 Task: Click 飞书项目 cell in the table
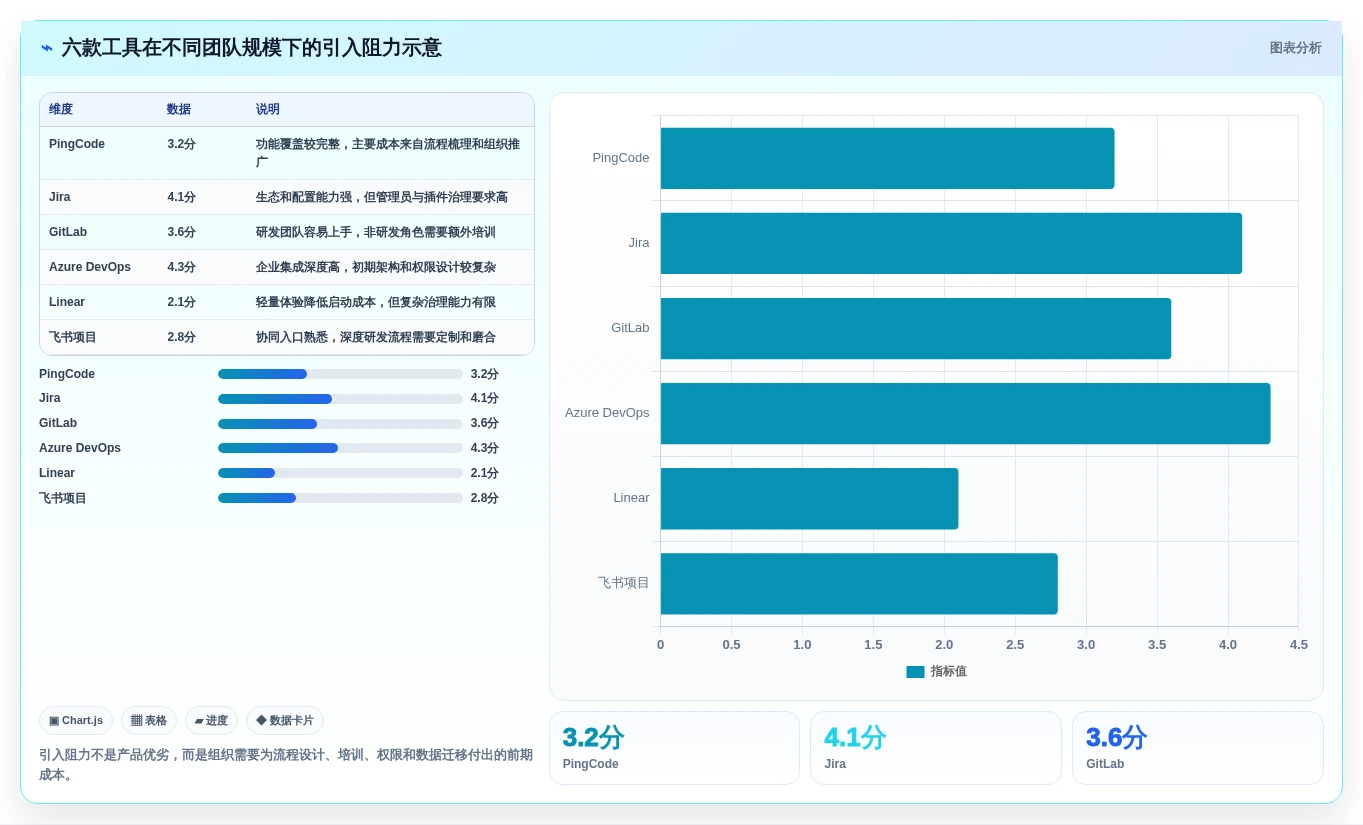point(73,337)
